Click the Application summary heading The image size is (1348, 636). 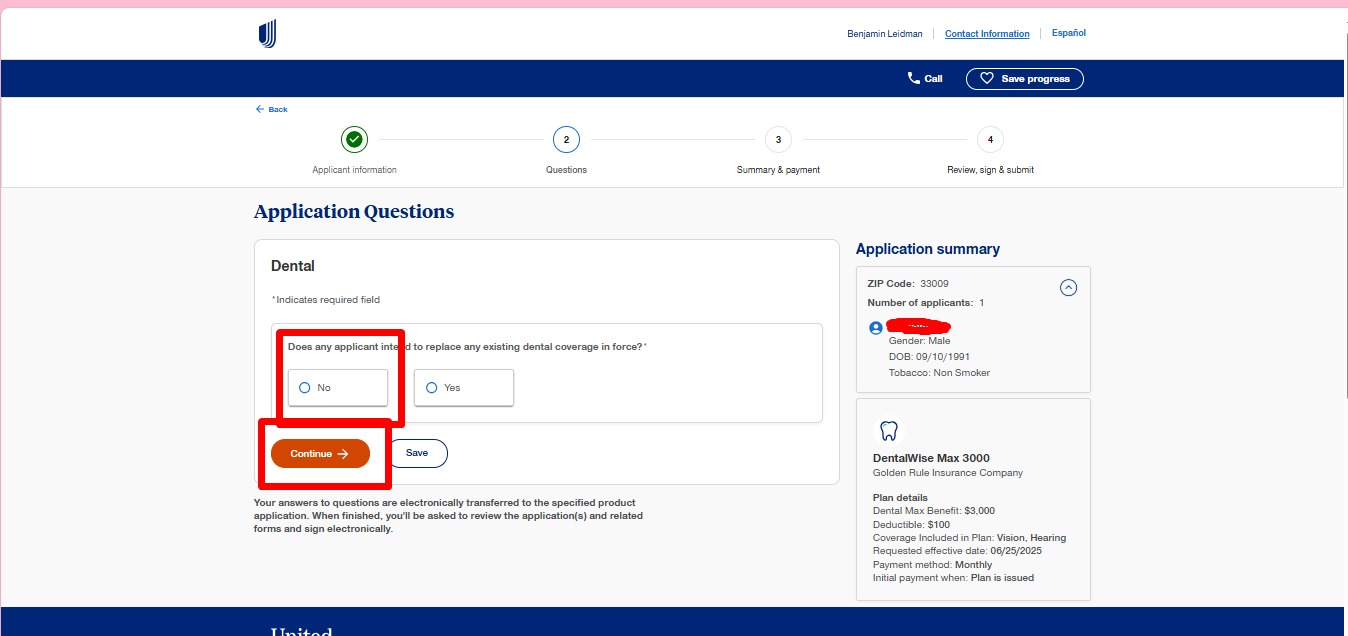pos(927,249)
